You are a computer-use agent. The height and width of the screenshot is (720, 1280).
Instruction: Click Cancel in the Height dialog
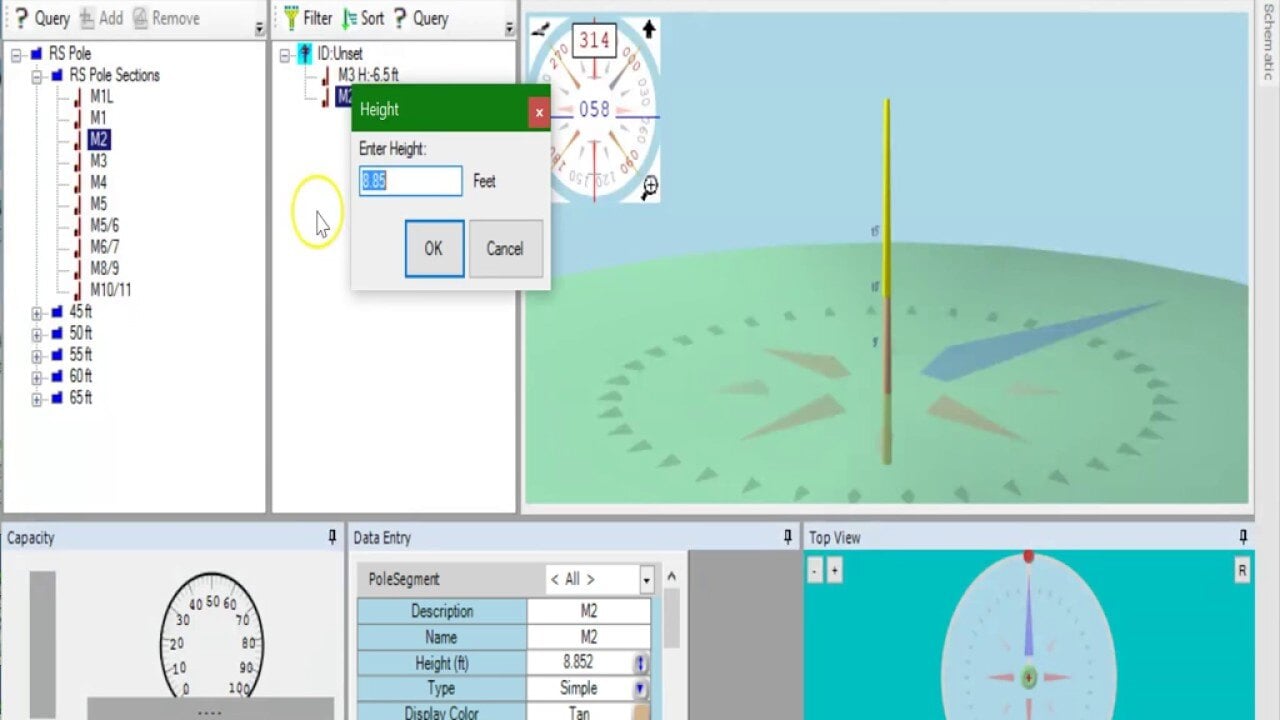pyautogui.click(x=505, y=249)
